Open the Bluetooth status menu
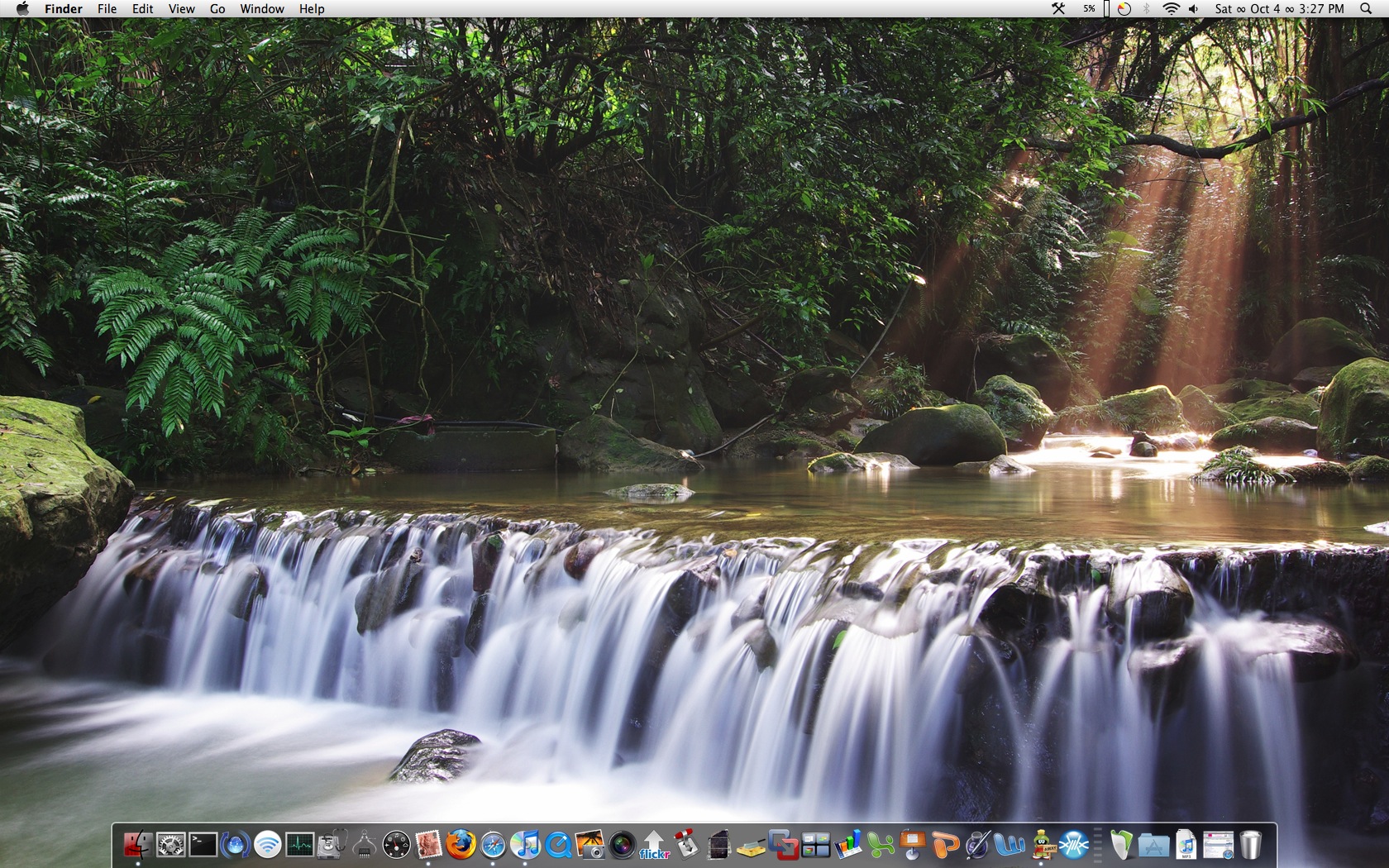The image size is (1389, 868). (1147, 8)
